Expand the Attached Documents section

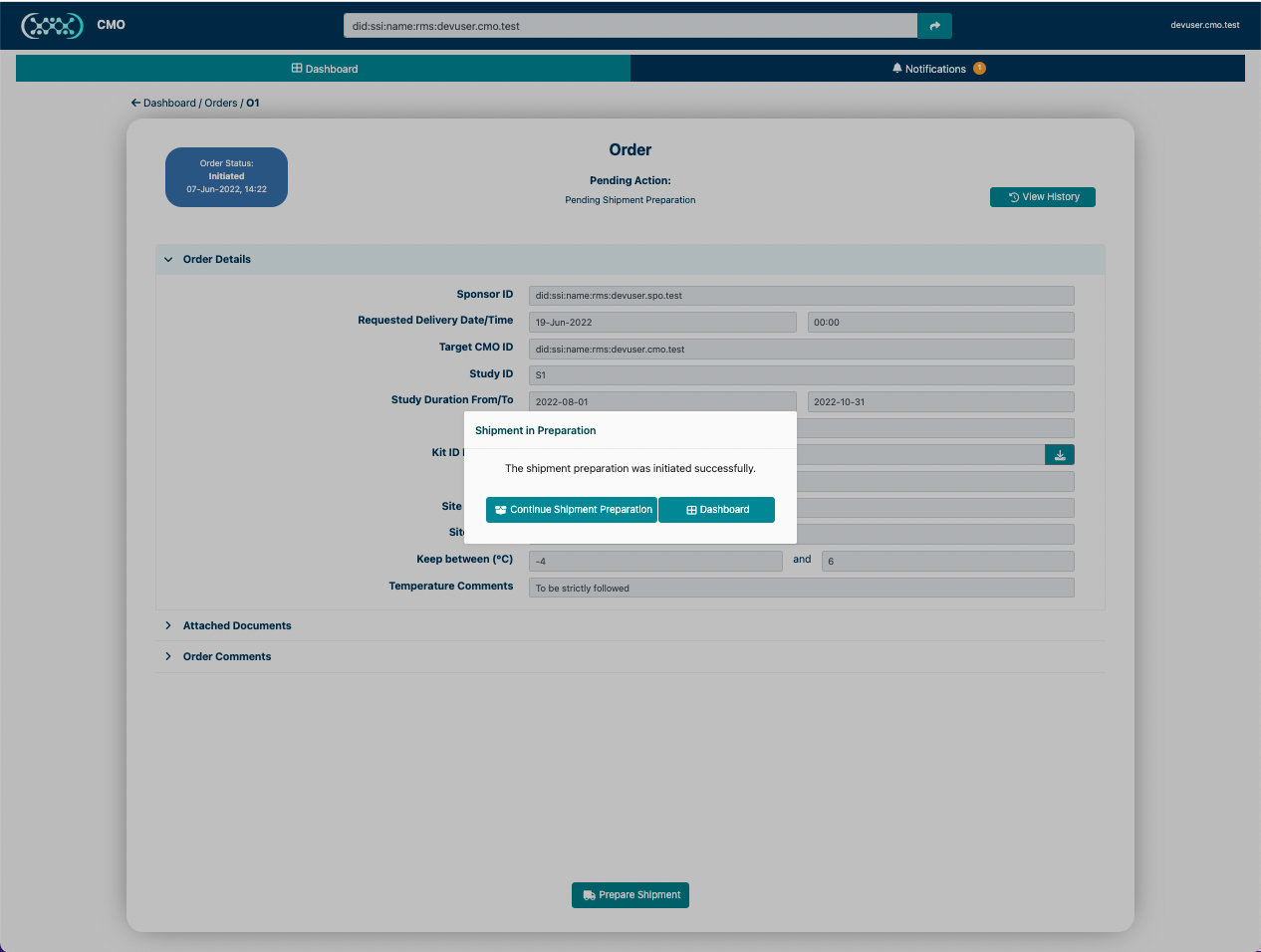[x=168, y=625]
